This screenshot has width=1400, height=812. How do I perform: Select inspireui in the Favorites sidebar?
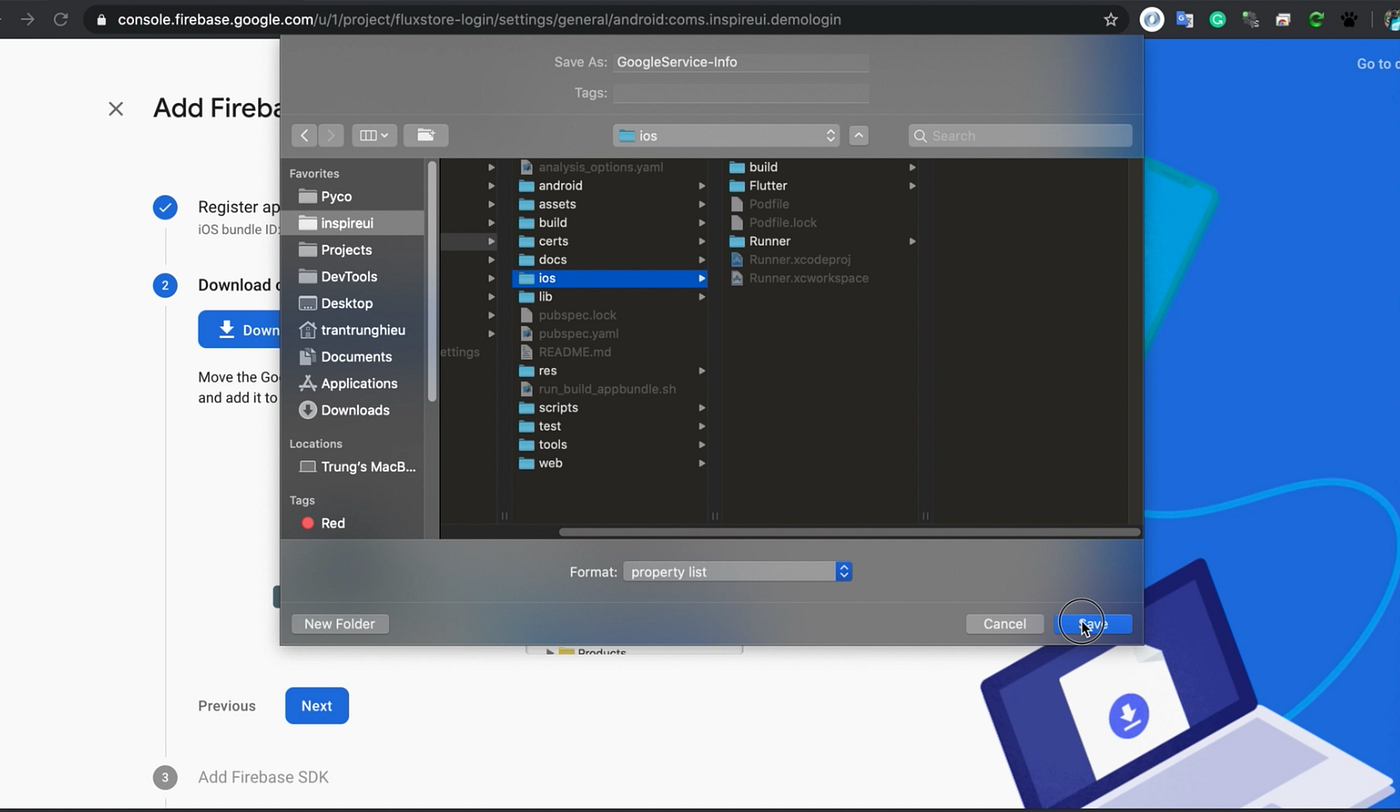tap(353, 223)
